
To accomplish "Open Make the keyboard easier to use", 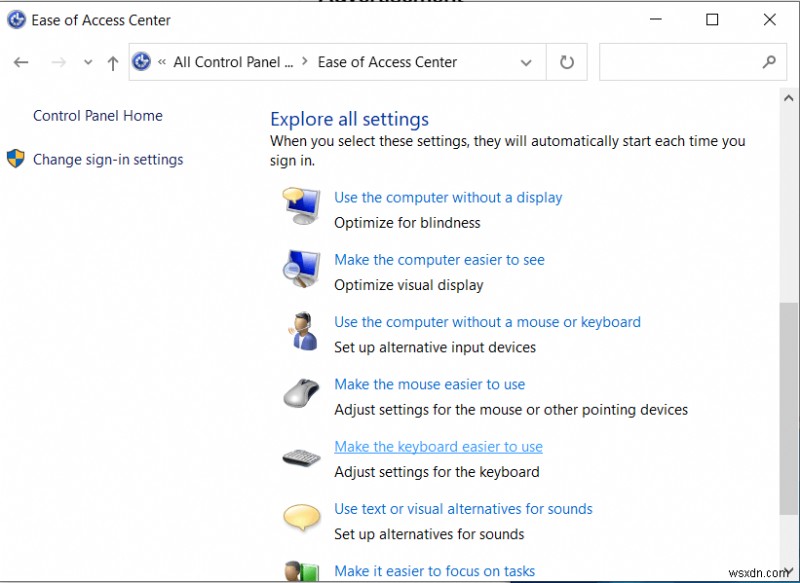I will point(438,446).
